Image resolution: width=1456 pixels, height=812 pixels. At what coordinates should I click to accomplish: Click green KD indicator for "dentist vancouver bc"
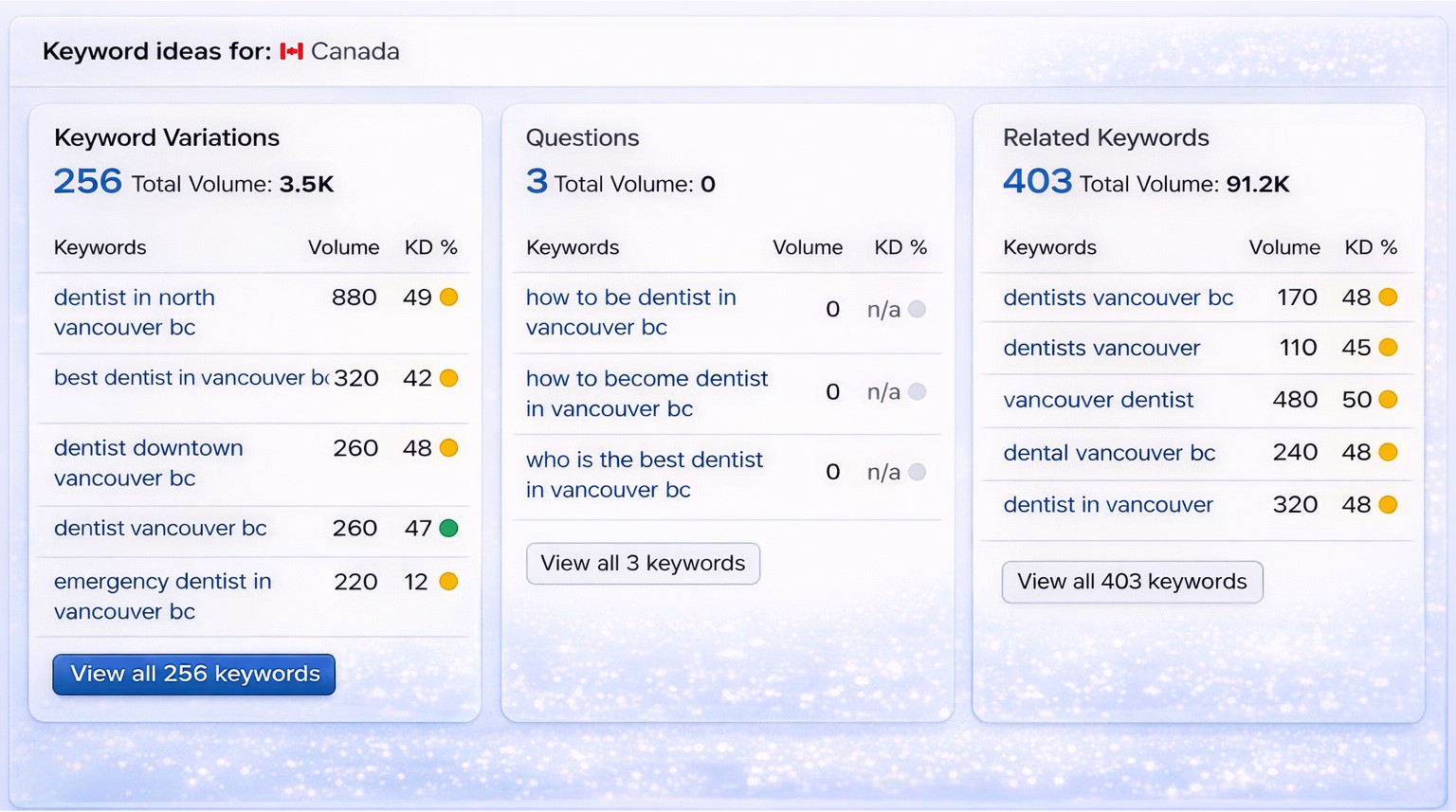(448, 529)
